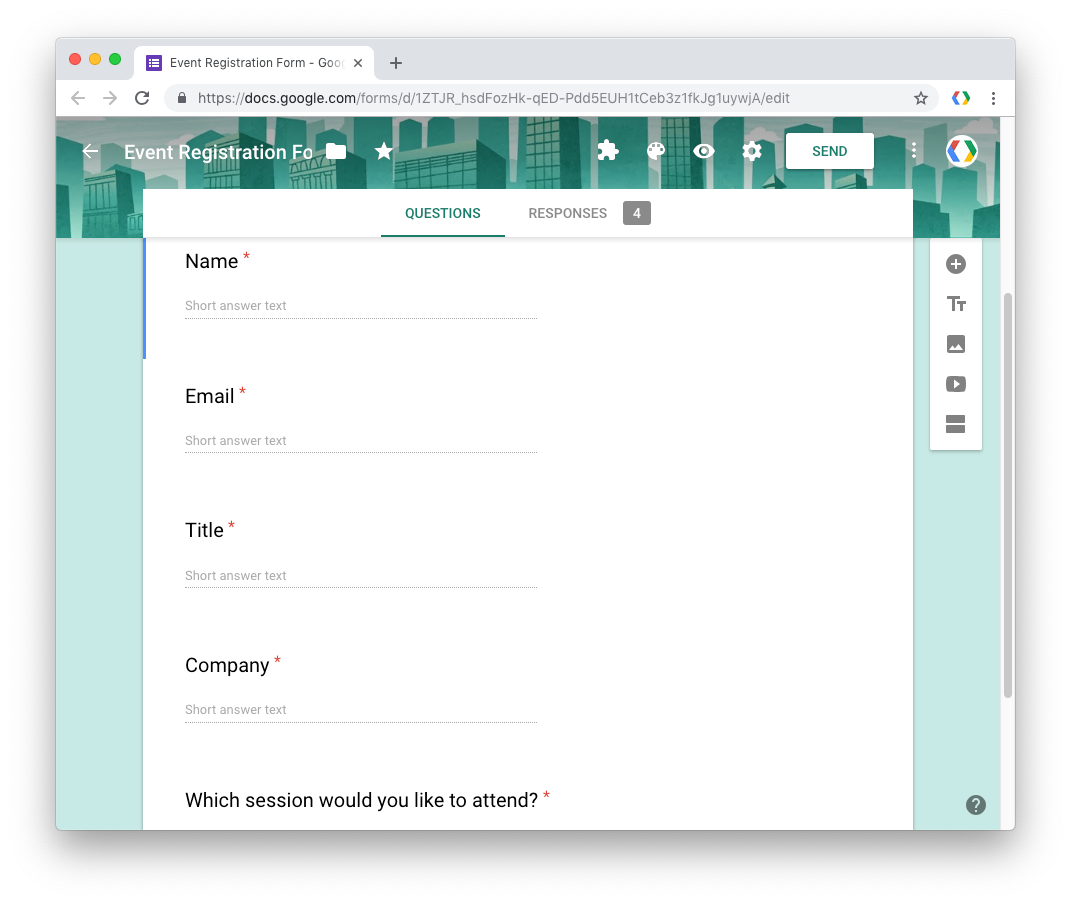
Task: Click the SEND button
Action: tap(829, 151)
